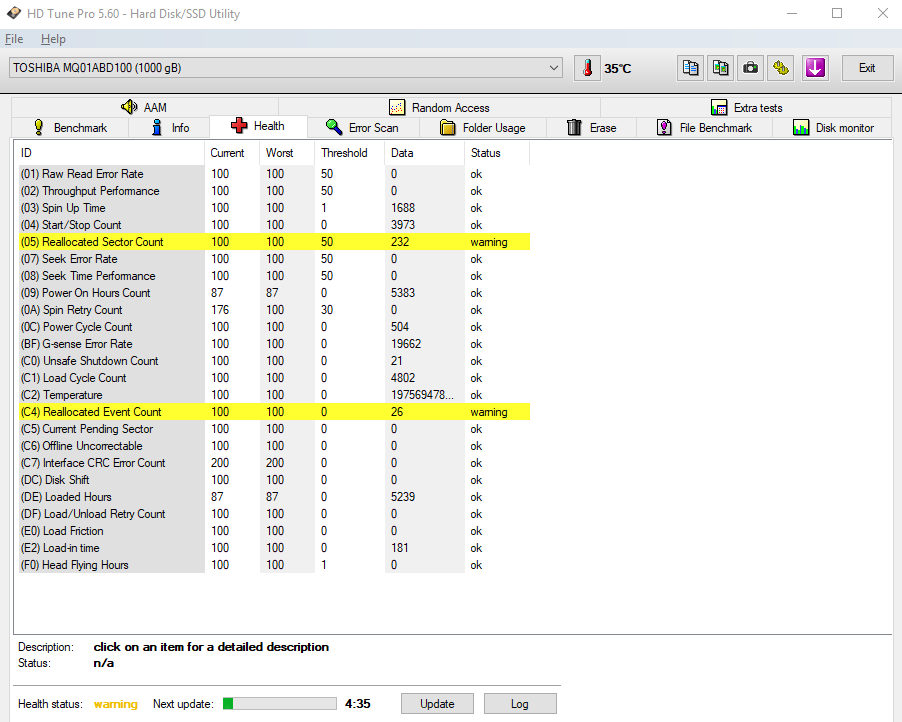The width and height of the screenshot is (902, 722).
Task: Select the (C1) Load Cycle Count row
Action: [274, 378]
